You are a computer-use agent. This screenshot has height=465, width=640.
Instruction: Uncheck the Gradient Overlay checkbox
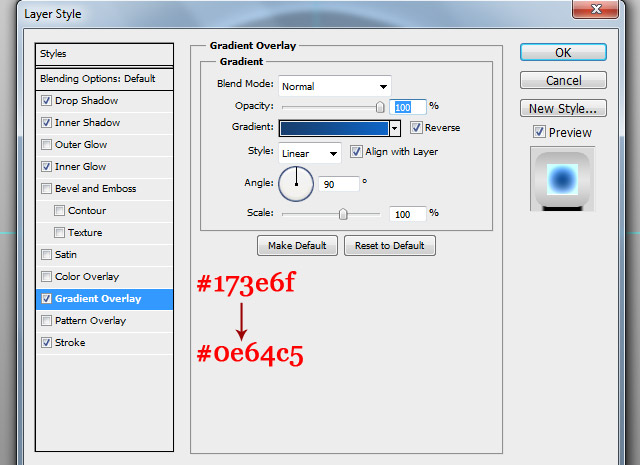(x=47, y=299)
